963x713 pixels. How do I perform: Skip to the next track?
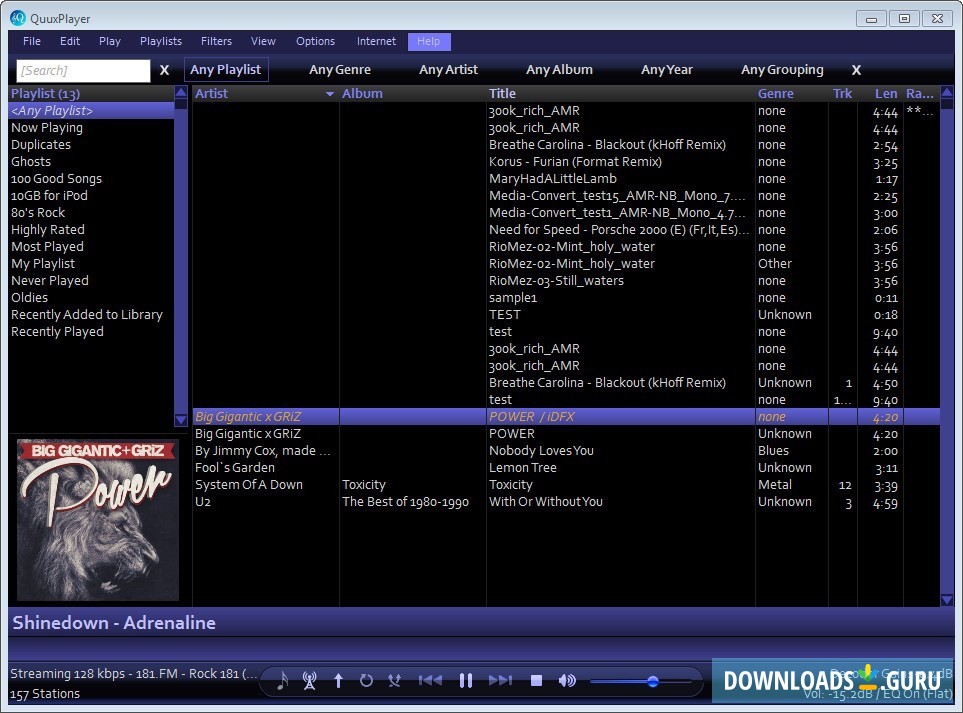(500, 681)
